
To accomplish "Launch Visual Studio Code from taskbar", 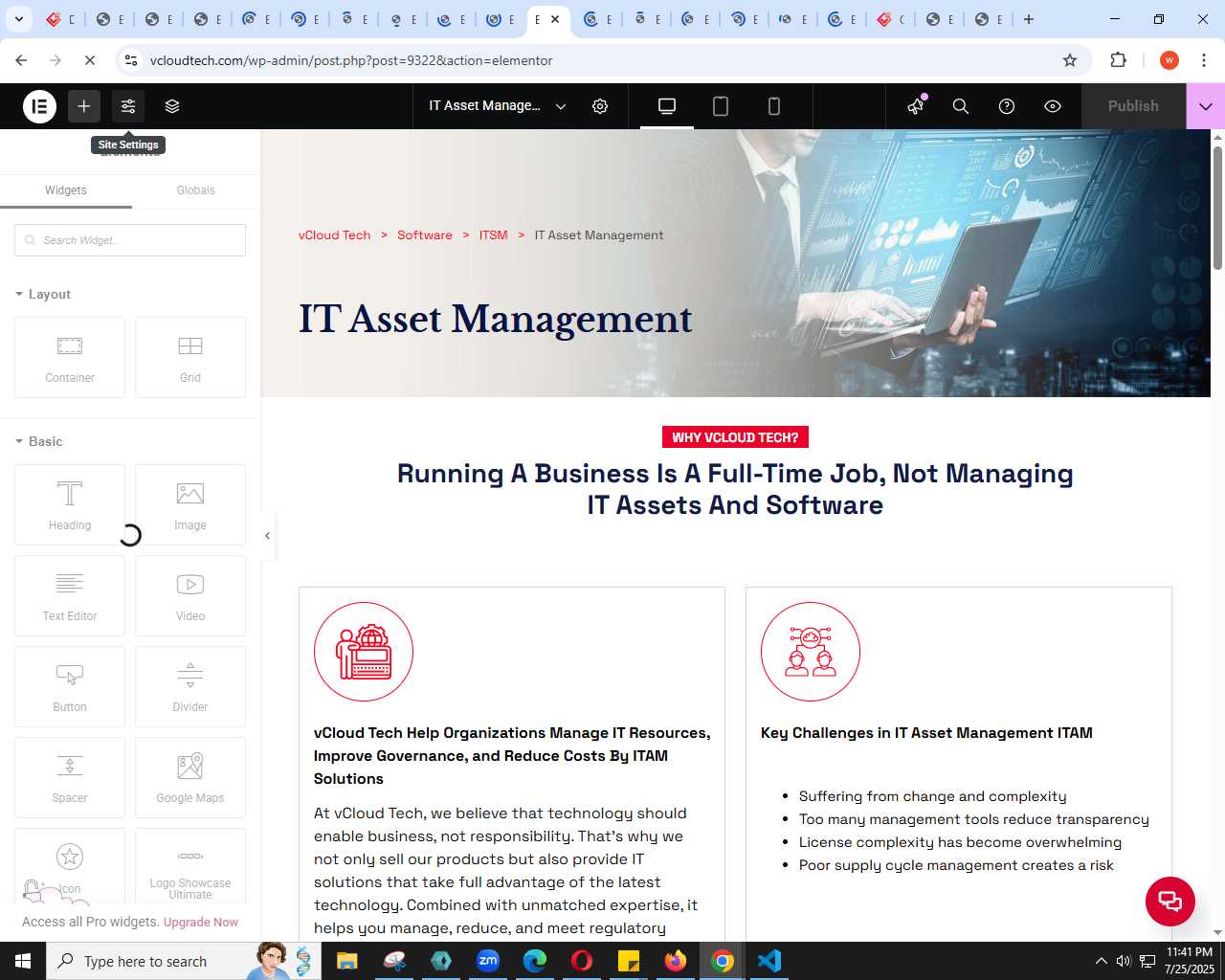I will (x=769, y=961).
